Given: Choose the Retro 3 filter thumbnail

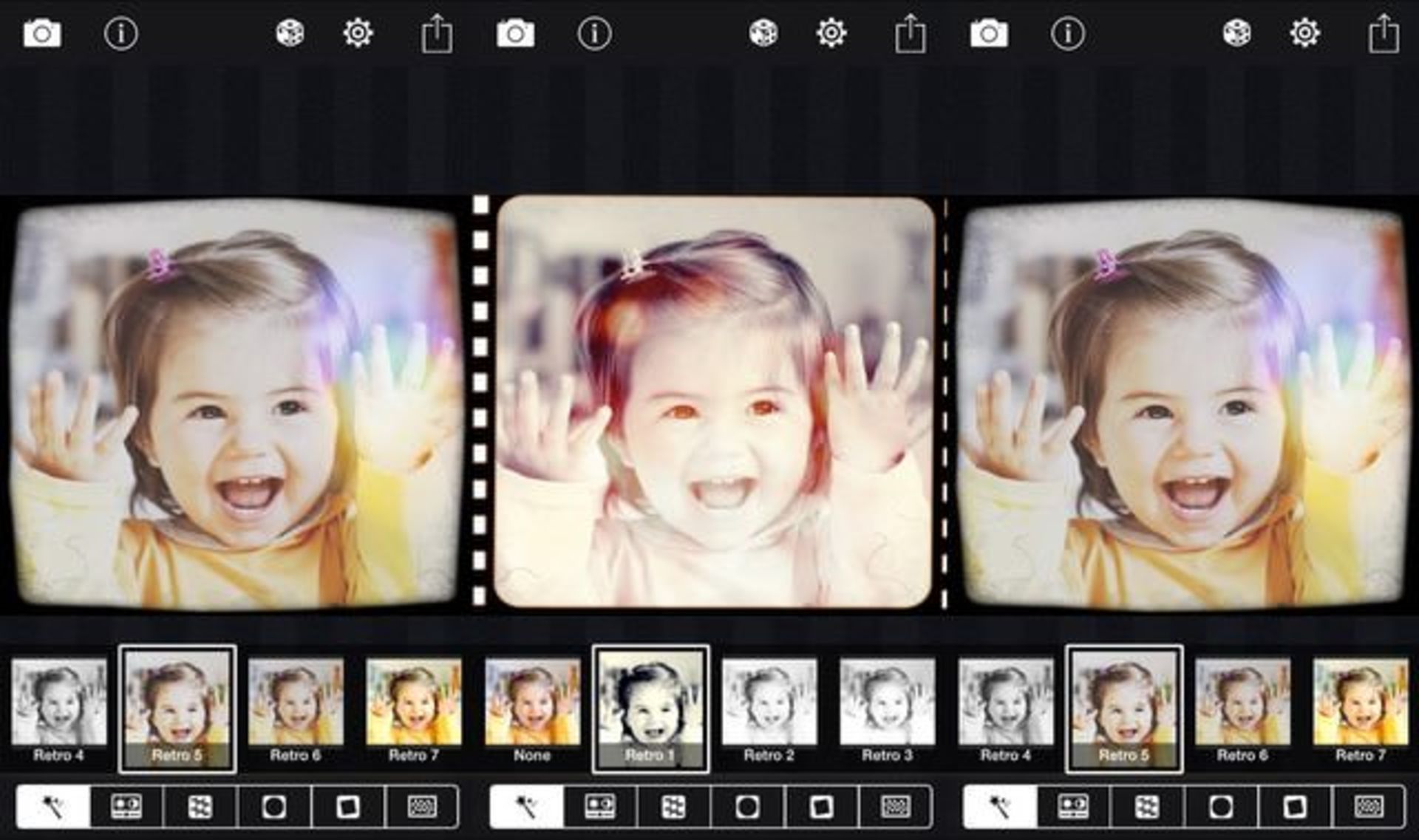Looking at the screenshot, I should [x=888, y=711].
